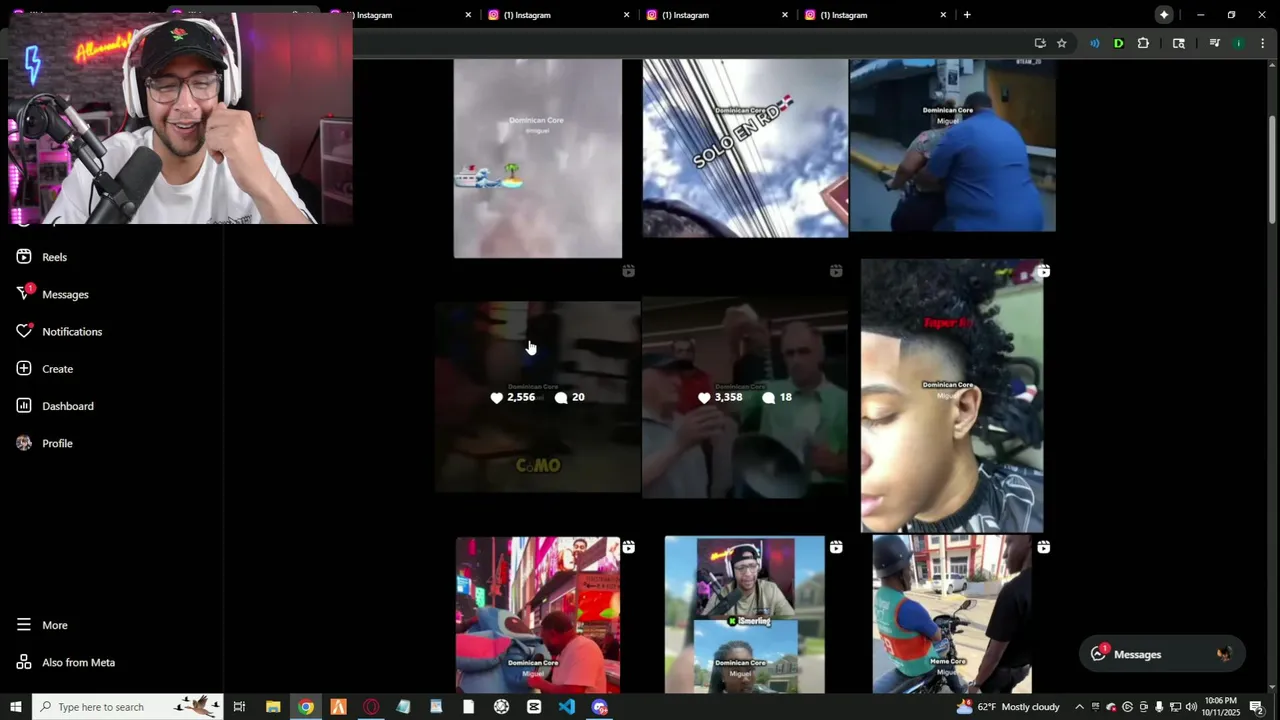Open the Extensions puzzle piece menu

tap(1143, 43)
